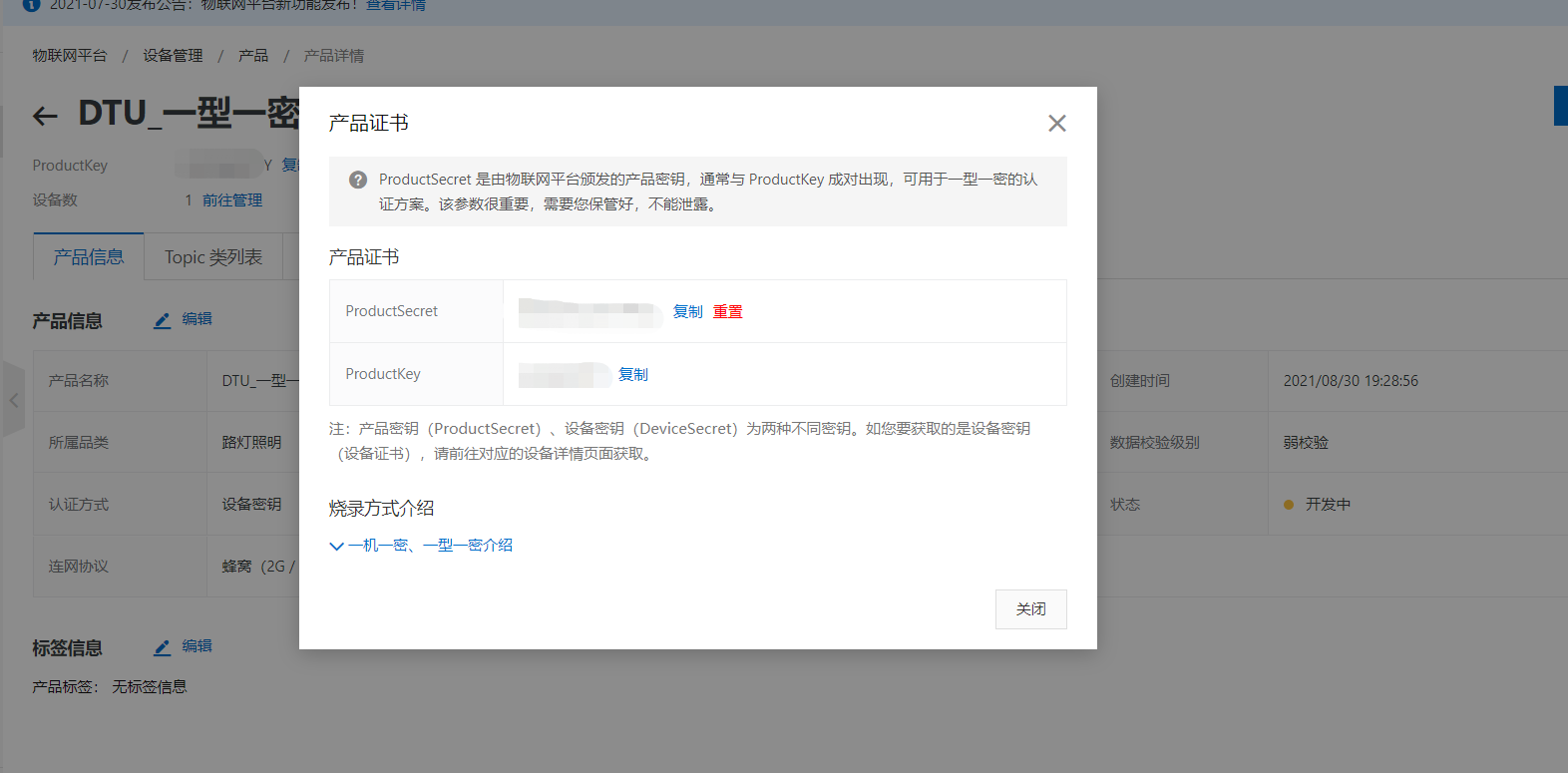Edit 标签信息 with pencil icon
The width and height of the screenshot is (1568, 773).
(x=163, y=647)
